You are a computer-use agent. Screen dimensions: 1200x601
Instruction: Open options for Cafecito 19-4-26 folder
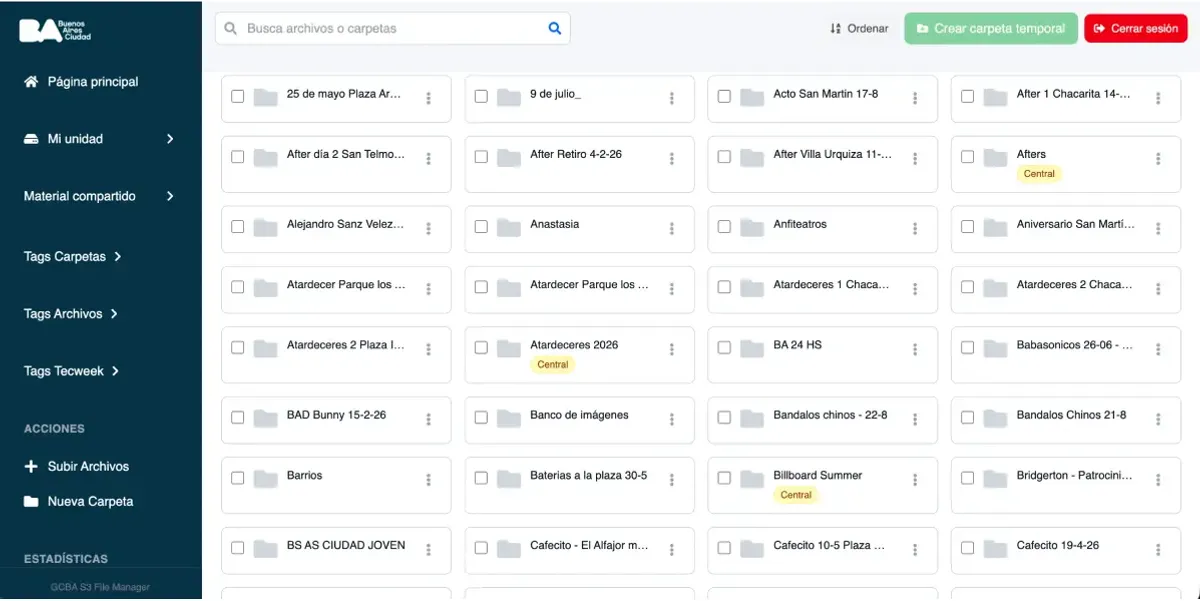pos(1158,550)
